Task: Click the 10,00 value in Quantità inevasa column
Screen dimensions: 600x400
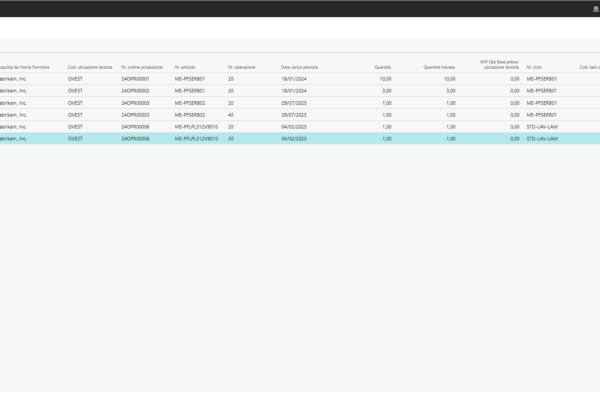Action: [x=449, y=78]
